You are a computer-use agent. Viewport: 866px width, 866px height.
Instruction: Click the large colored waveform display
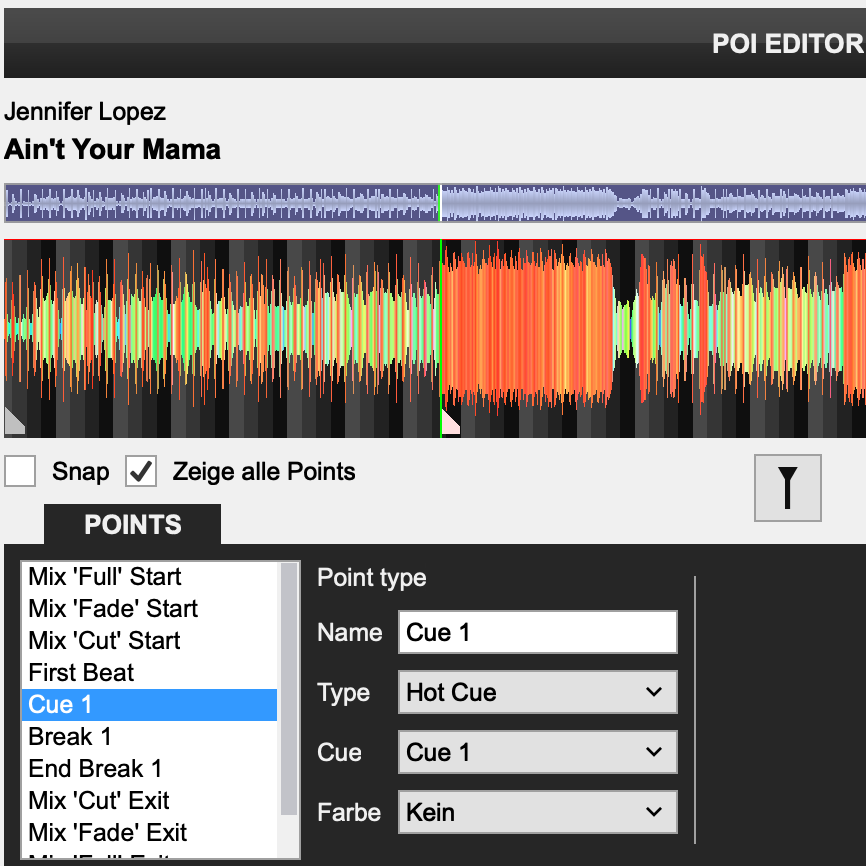tap(435, 339)
